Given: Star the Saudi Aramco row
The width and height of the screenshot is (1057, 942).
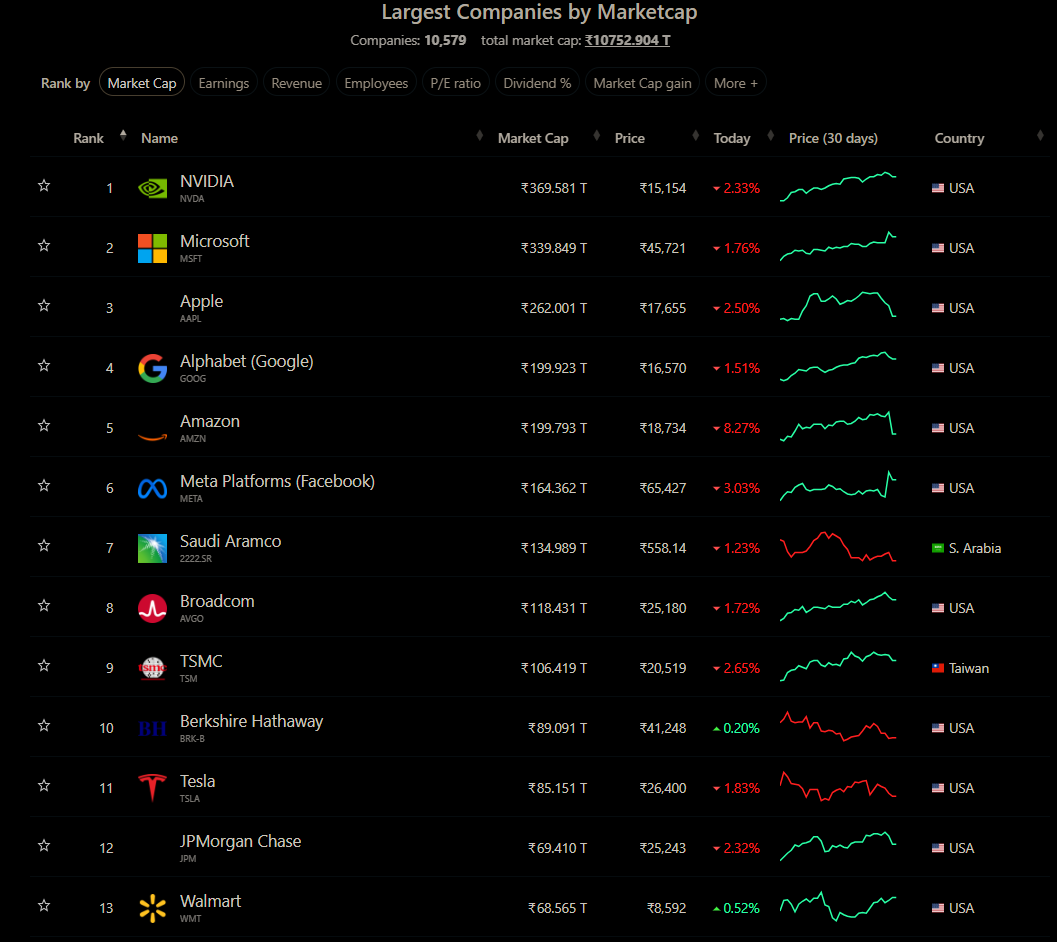Looking at the screenshot, I should (x=44, y=546).
